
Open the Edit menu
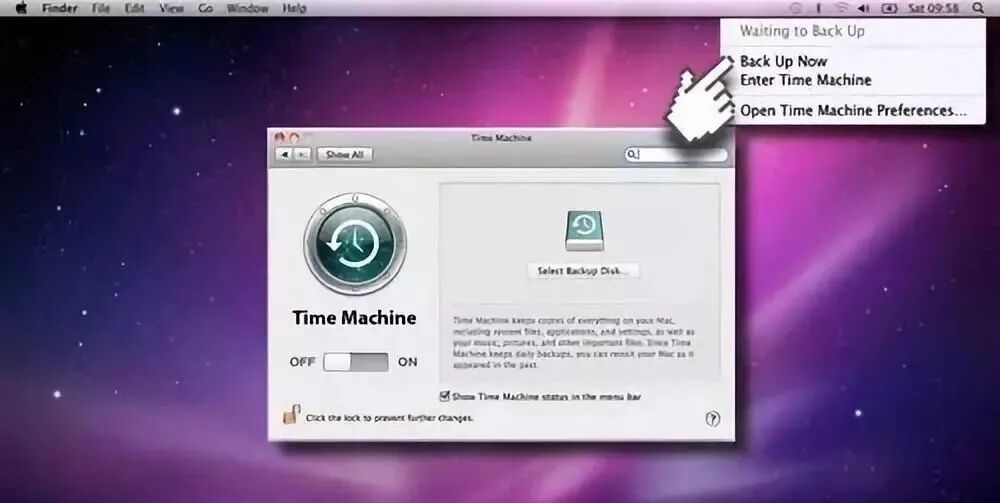coord(135,8)
